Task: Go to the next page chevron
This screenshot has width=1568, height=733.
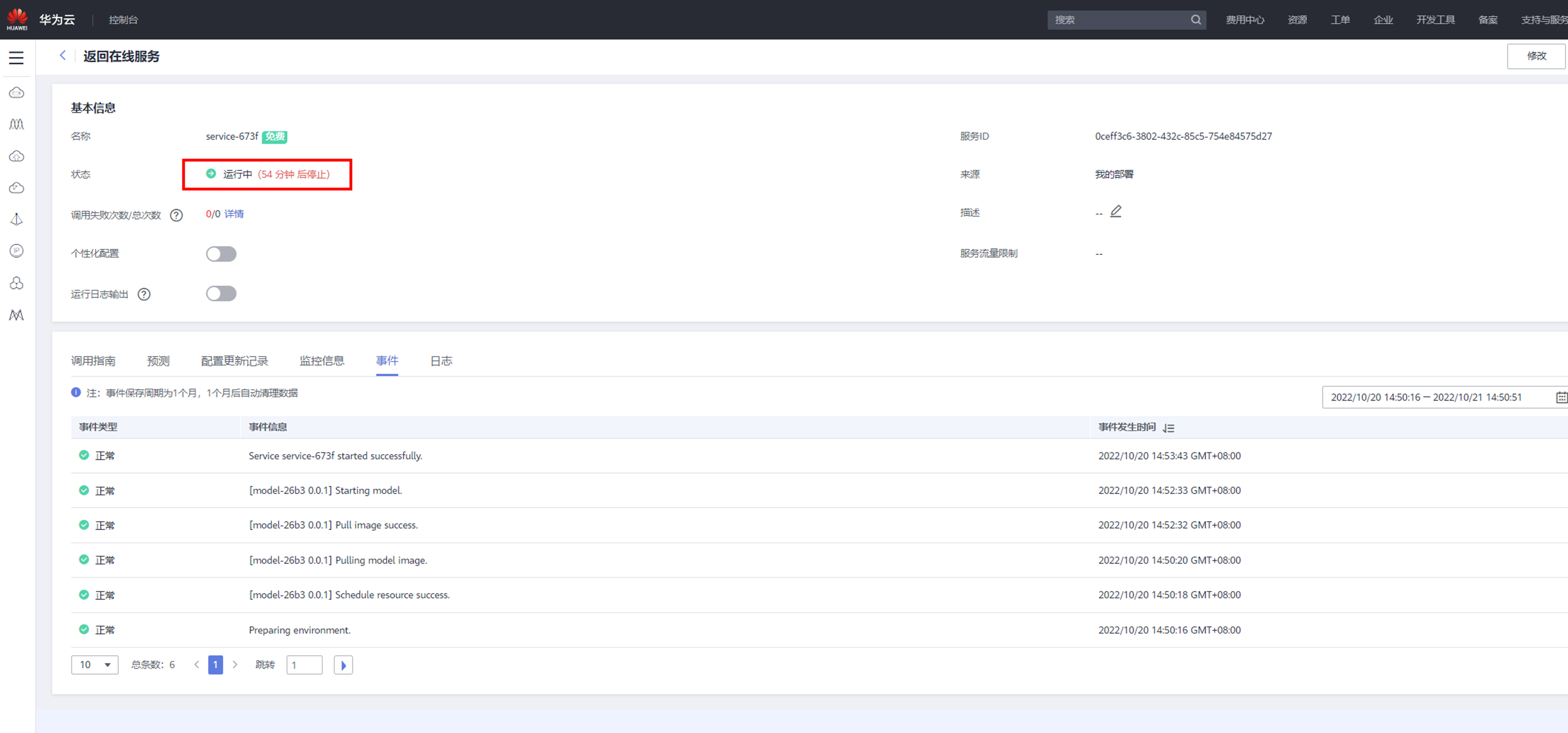Action: coord(235,665)
